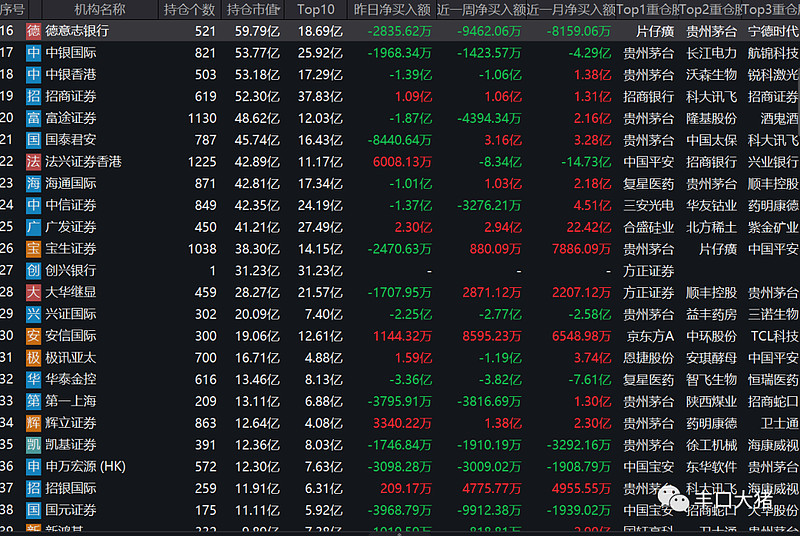This screenshot has width=800, height=536.
Task: Click the 中银香港 logo icon
Action: point(34,74)
